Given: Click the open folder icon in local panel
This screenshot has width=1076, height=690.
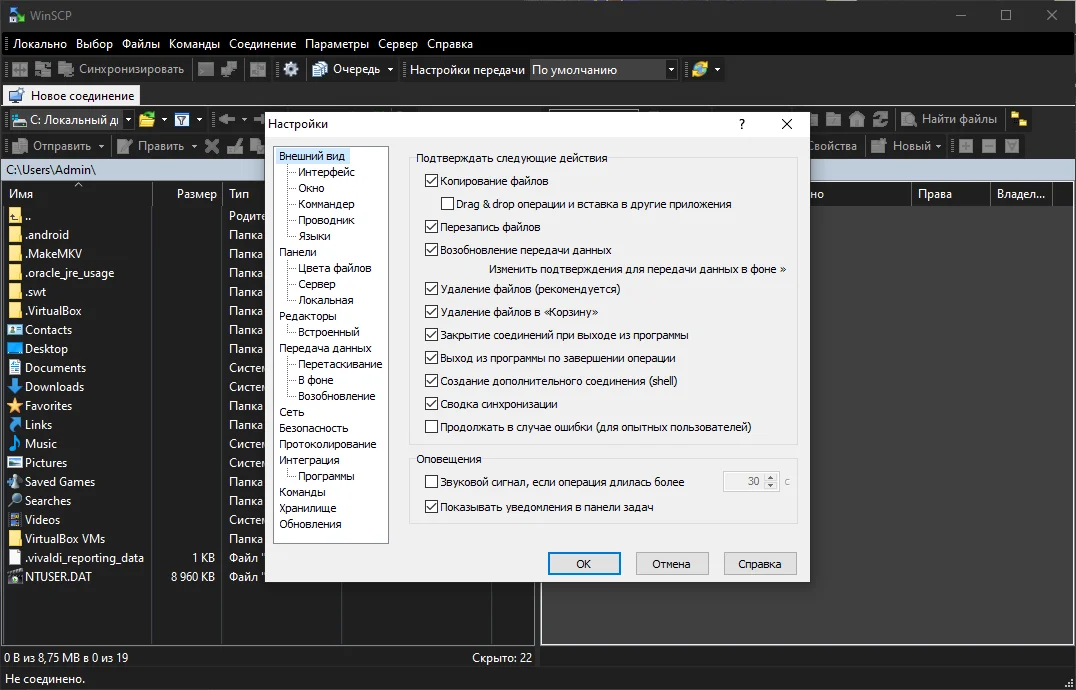Looking at the screenshot, I should click(x=147, y=120).
